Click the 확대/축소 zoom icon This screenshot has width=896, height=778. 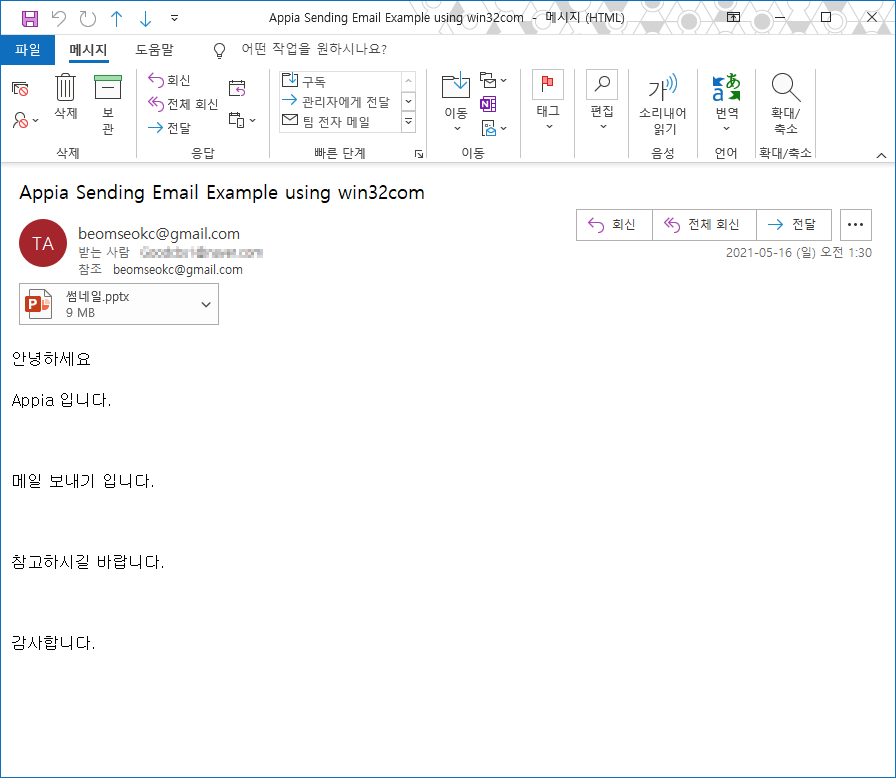click(786, 87)
